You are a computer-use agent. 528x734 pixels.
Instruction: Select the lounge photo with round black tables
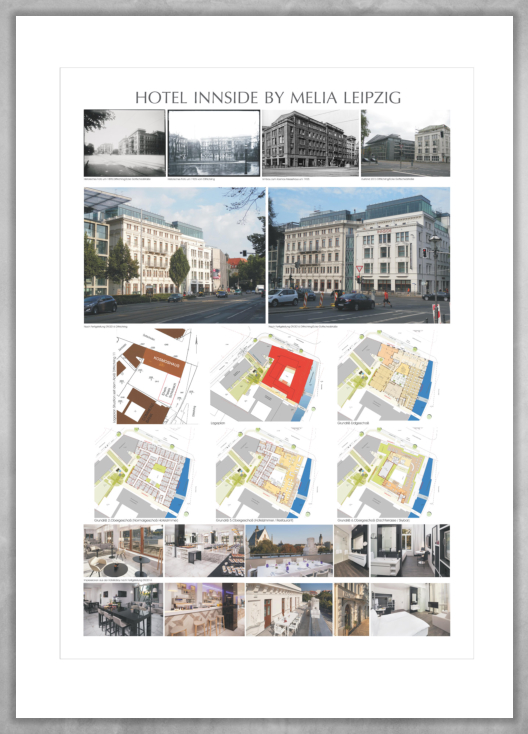124,550
